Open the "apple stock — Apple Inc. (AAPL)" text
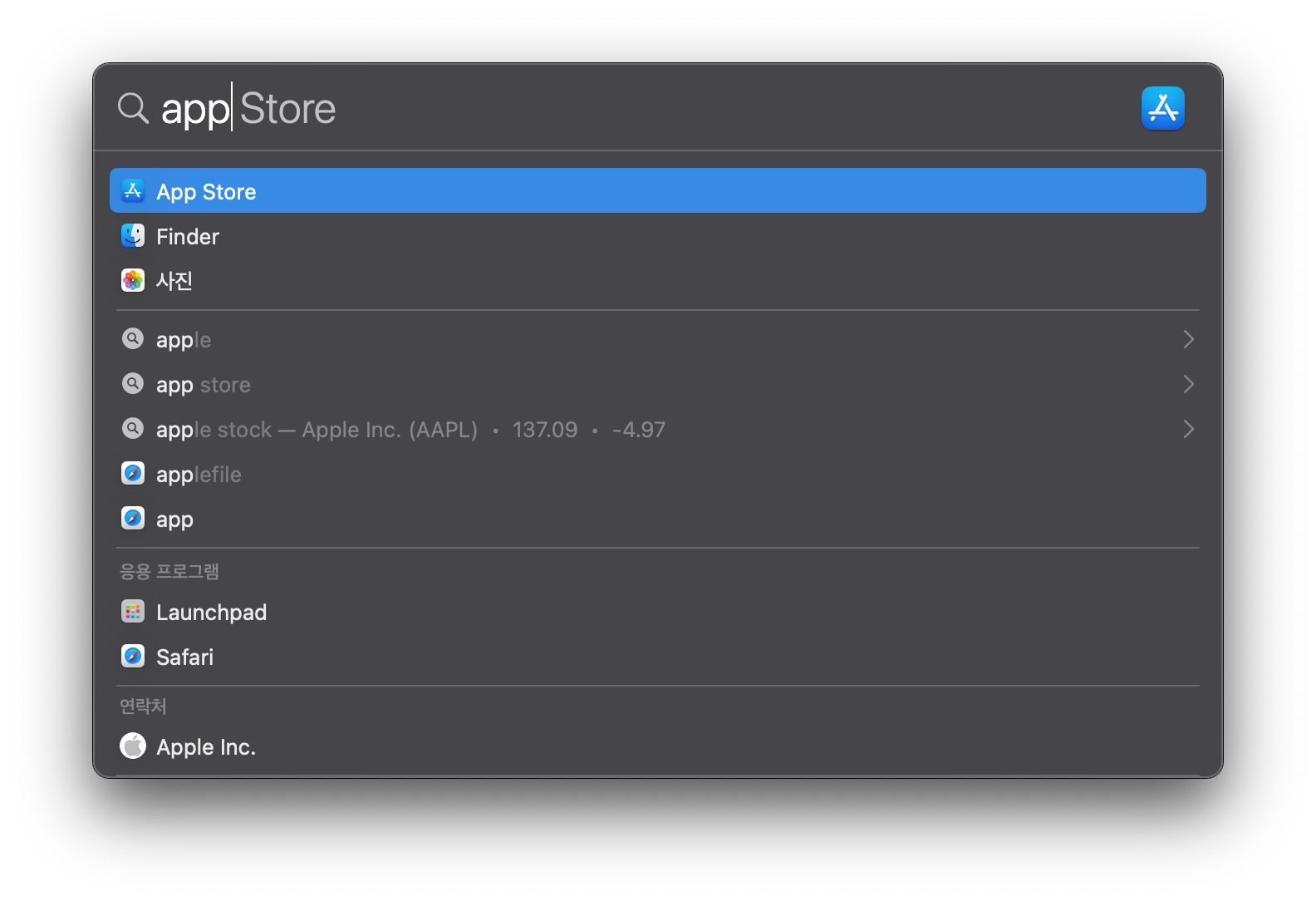1316x901 pixels. [317, 430]
